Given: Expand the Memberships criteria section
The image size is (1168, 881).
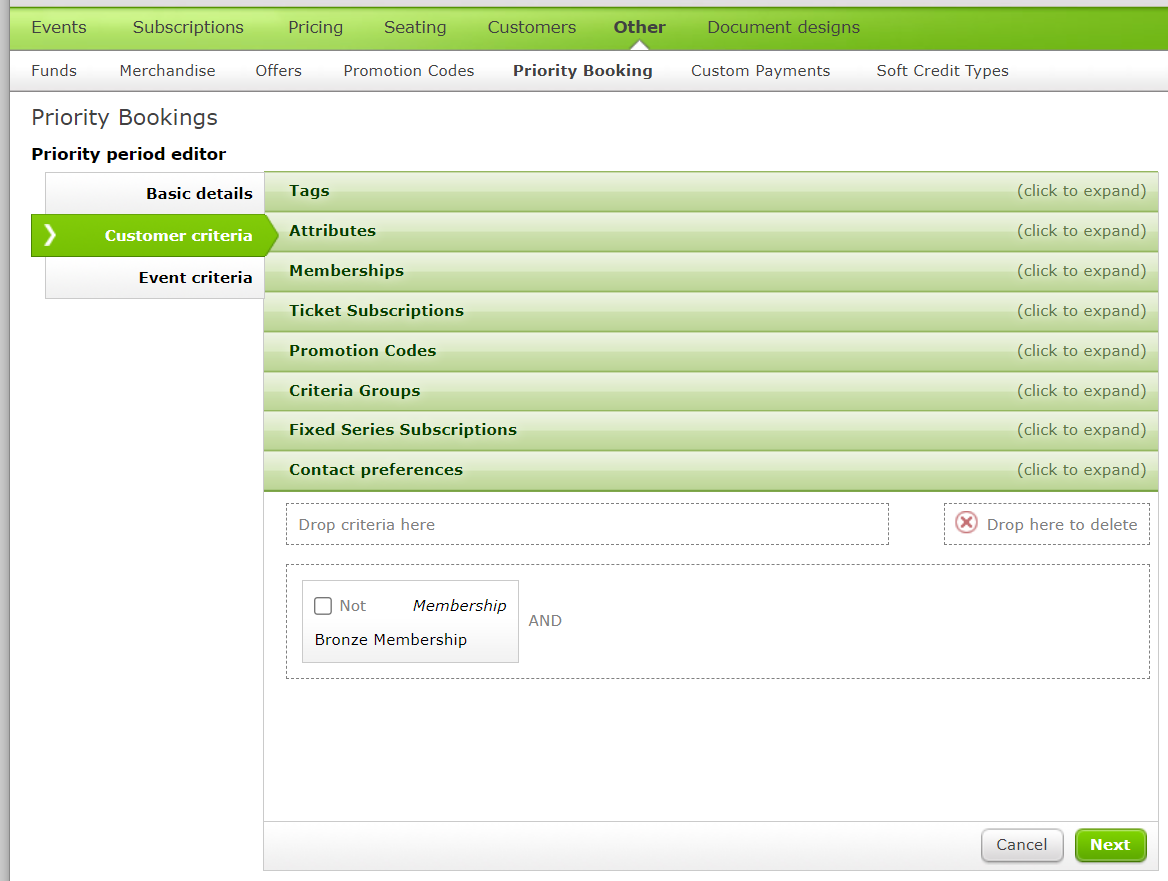Looking at the screenshot, I should pyautogui.click(x=711, y=271).
